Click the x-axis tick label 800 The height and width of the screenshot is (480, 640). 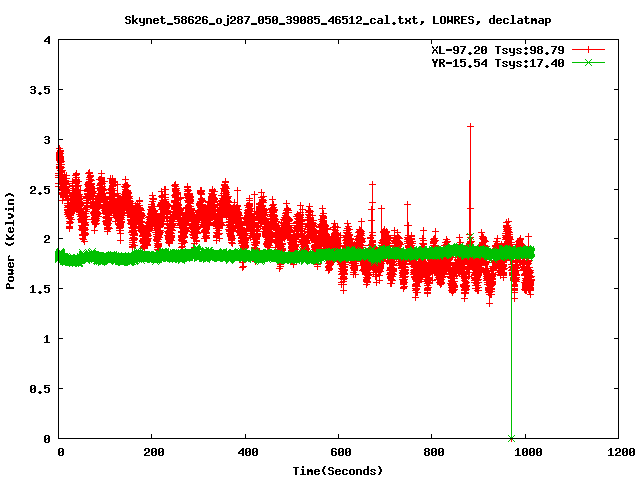[x=433, y=452]
